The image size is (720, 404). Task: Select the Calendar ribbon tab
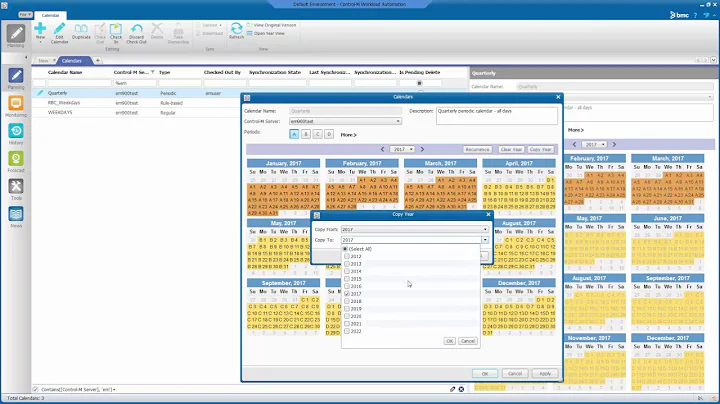pyautogui.click(x=50, y=15)
